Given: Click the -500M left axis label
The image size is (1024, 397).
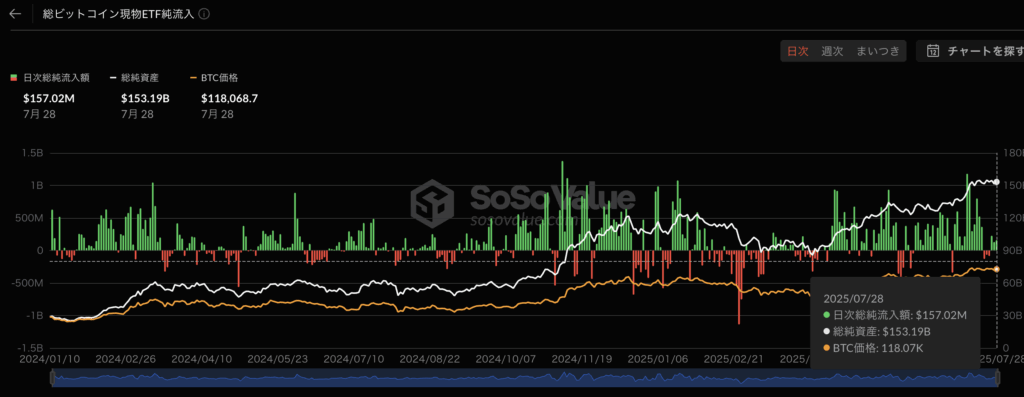Looking at the screenshot, I should [28, 283].
